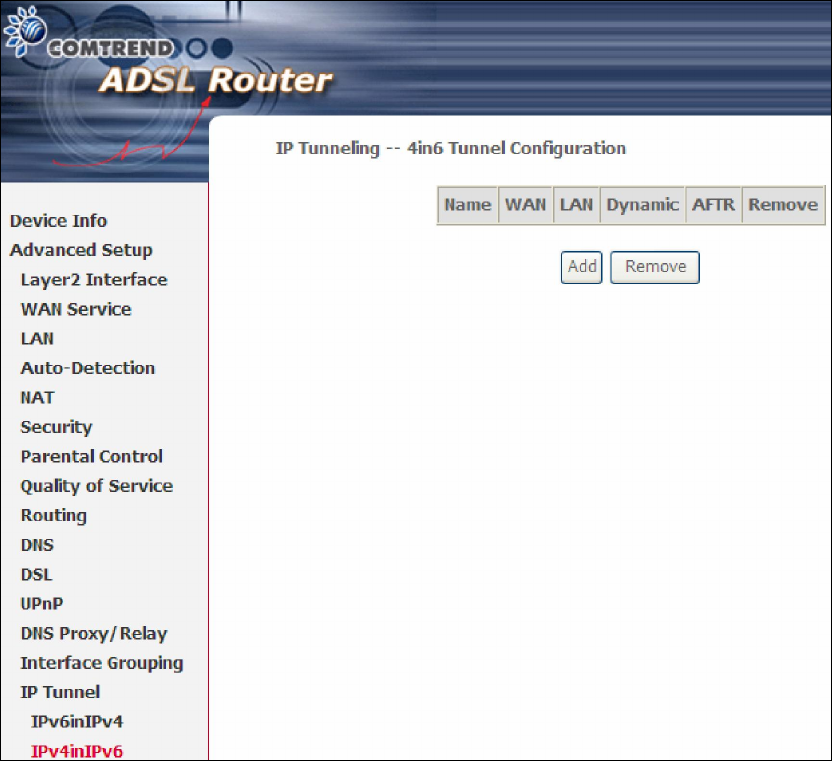This screenshot has width=832, height=761.
Task: Open UPnP settings
Action: click(x=41, y=604)
